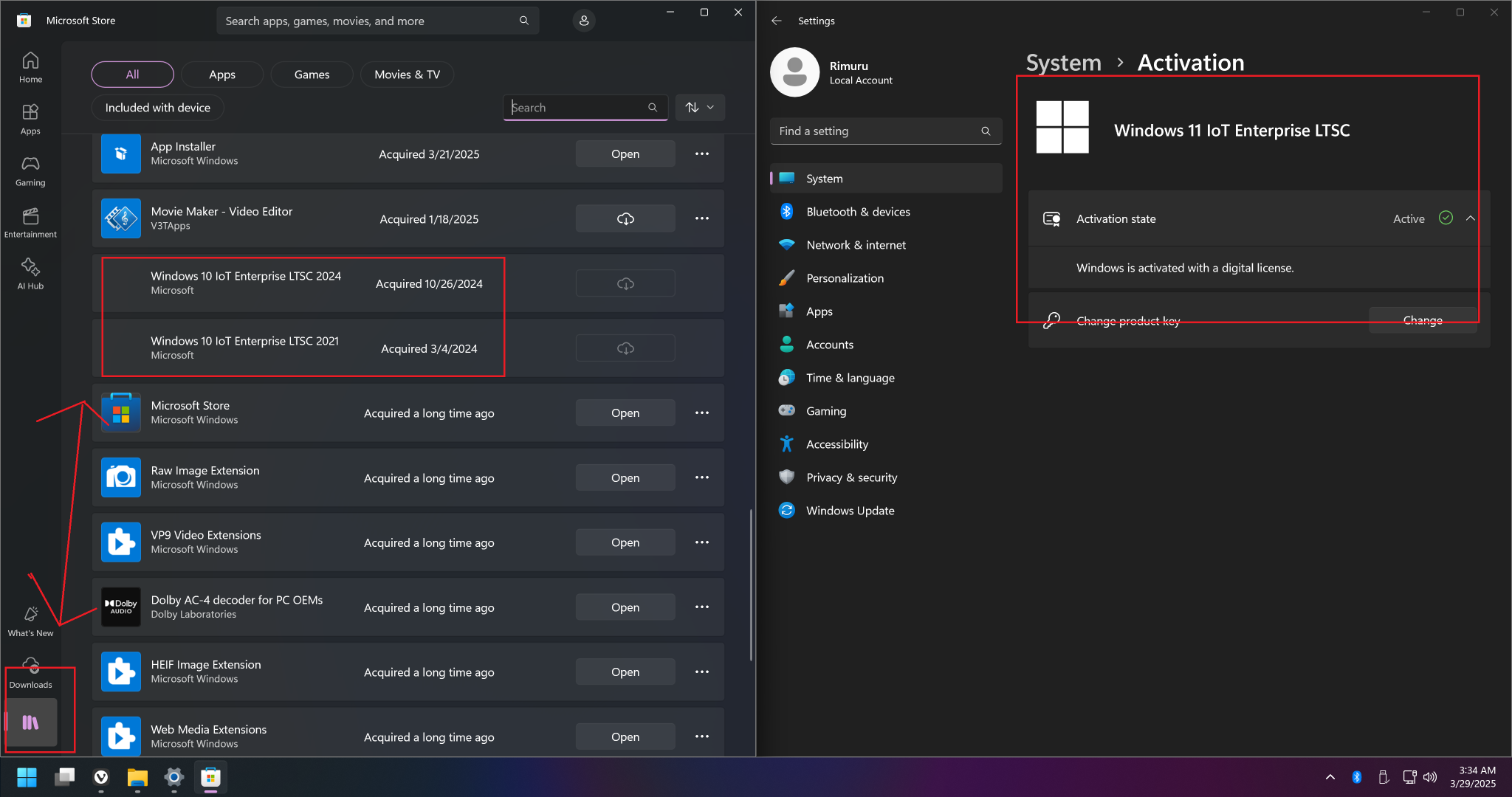Select the Apps filter tab
This screenshot has height=797, width=1512.
point(222,75)
